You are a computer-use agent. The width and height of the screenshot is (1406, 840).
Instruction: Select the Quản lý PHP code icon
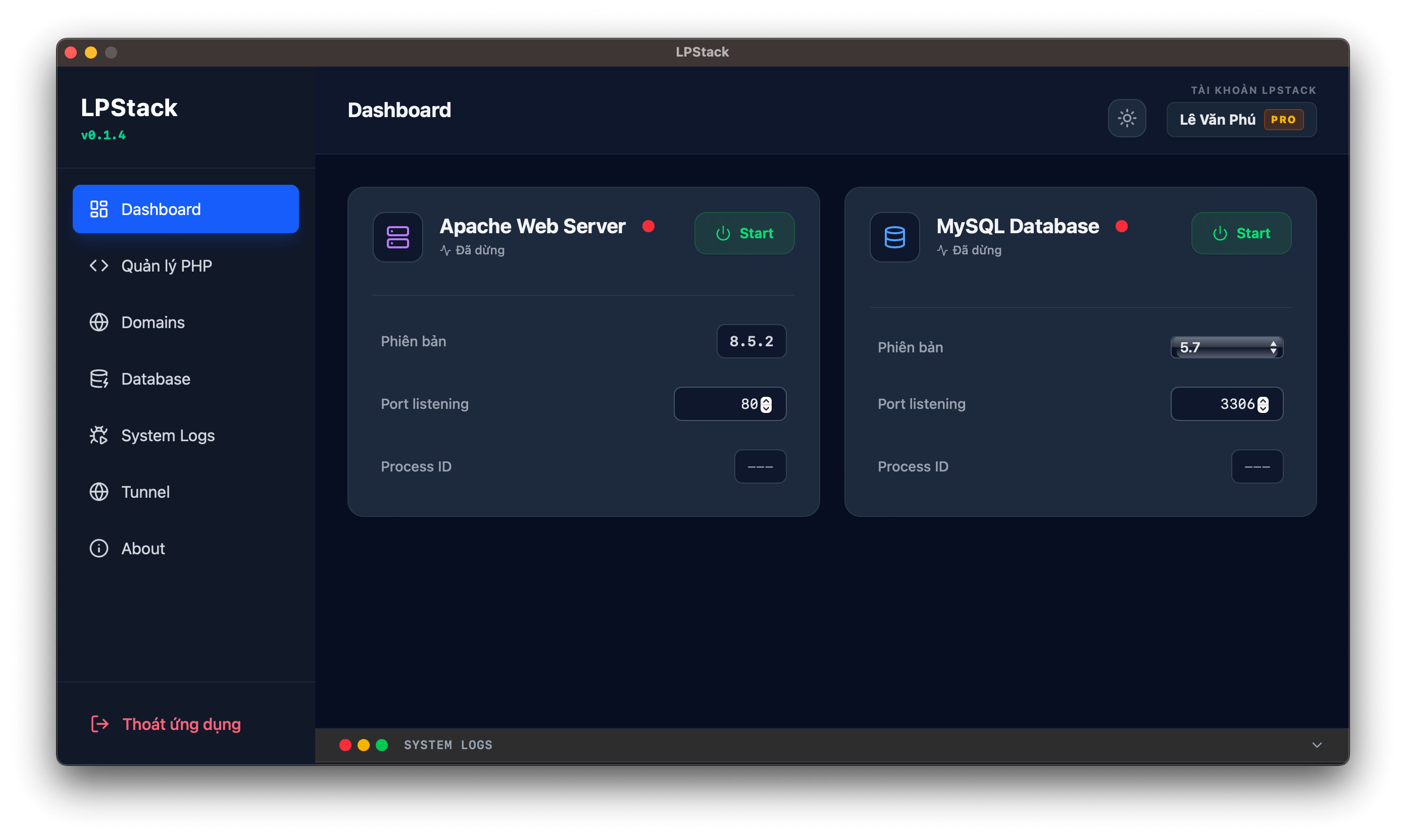(98, 266)
